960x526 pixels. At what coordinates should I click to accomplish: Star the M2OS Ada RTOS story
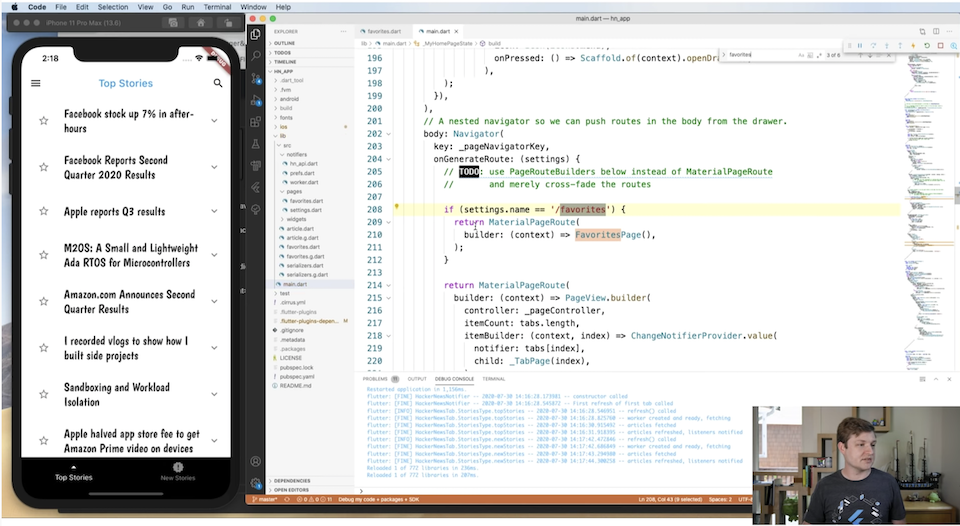[43, 255]
